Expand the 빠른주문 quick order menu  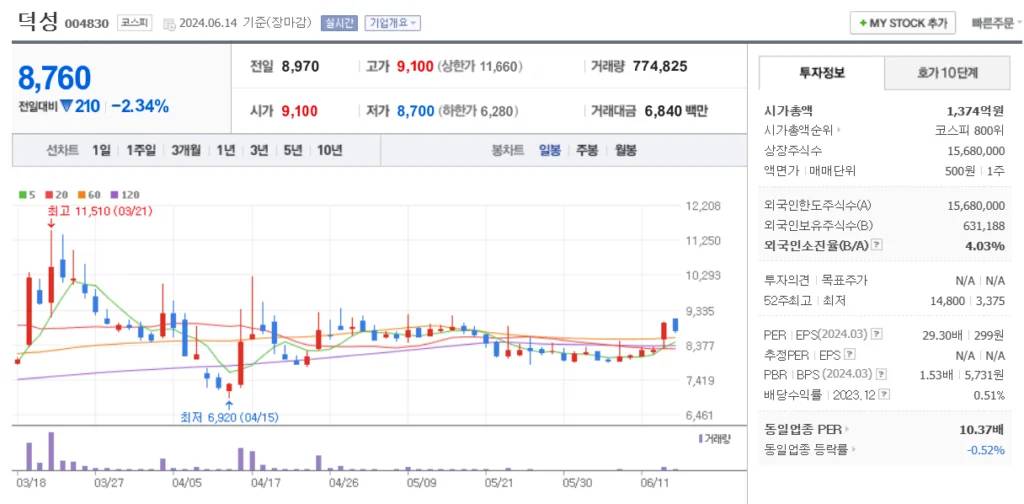click(997, 23)
